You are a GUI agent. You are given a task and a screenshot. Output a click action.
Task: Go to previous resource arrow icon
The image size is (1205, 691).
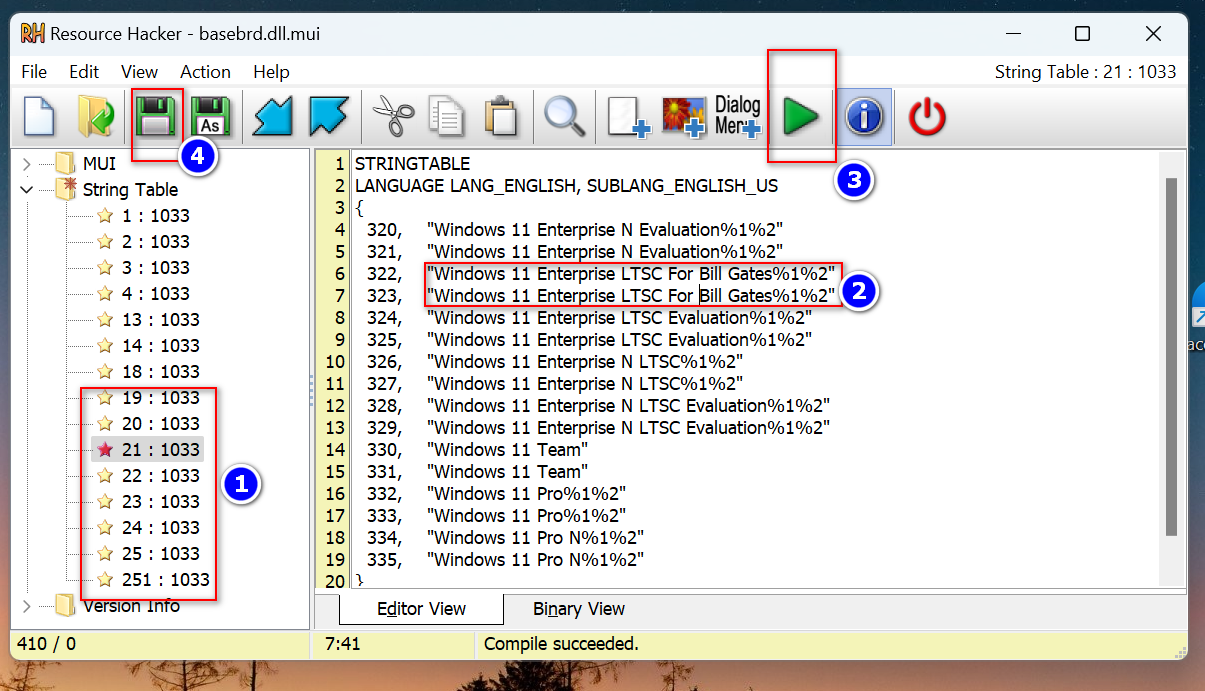273,117
